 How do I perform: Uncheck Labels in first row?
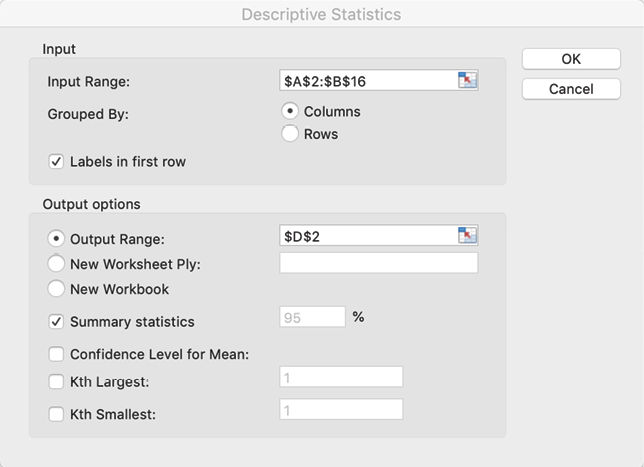click(56, 161)
